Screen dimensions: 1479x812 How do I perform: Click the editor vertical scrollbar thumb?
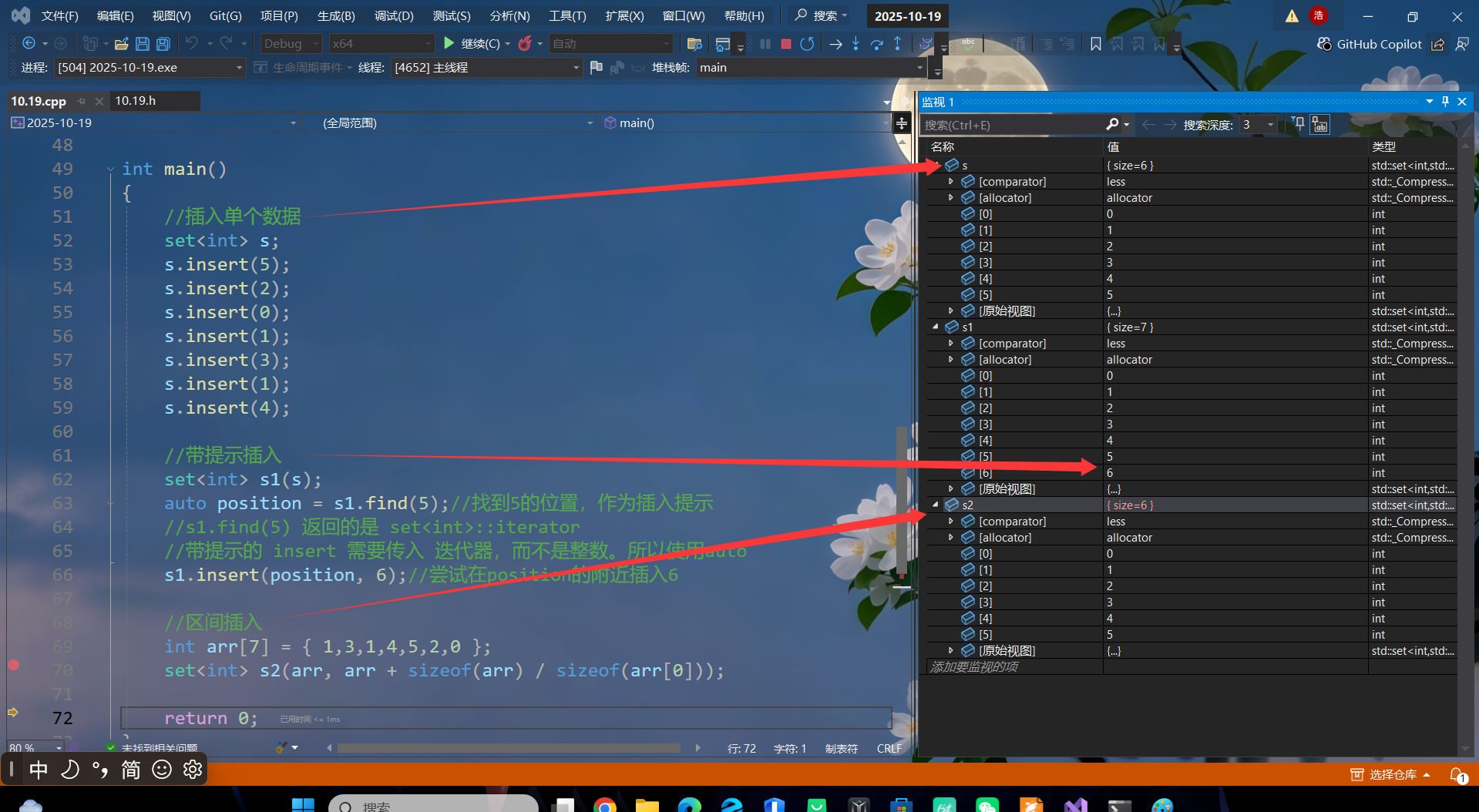[x=902, y=501]
